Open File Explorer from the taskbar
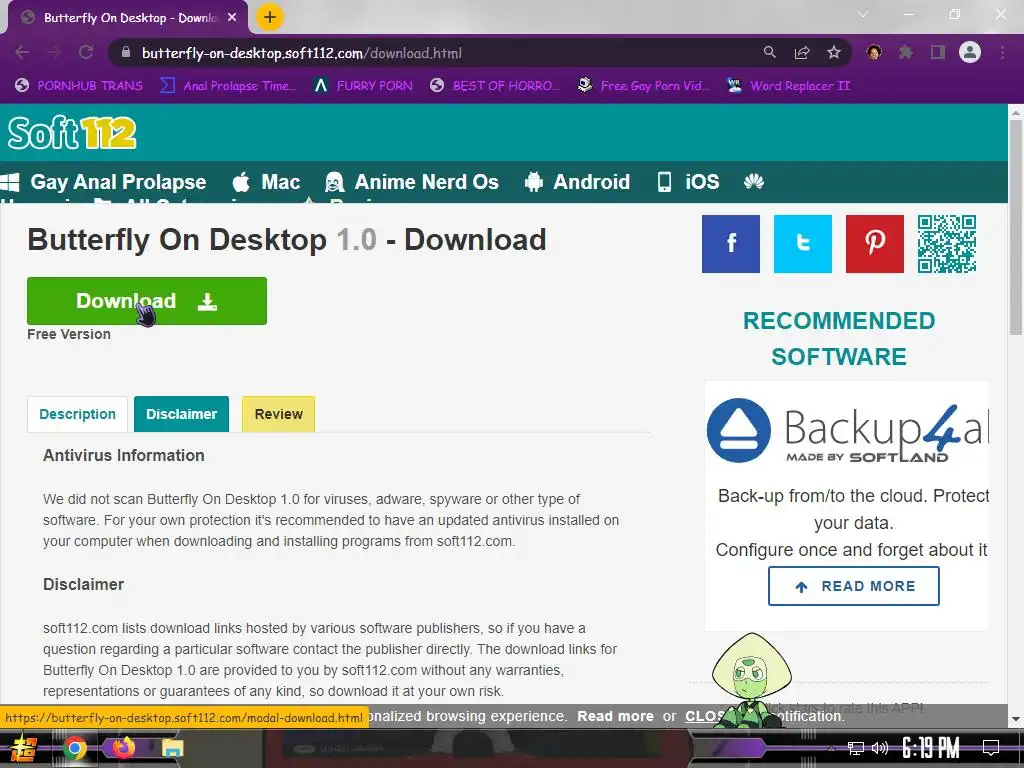 point(172,748)
